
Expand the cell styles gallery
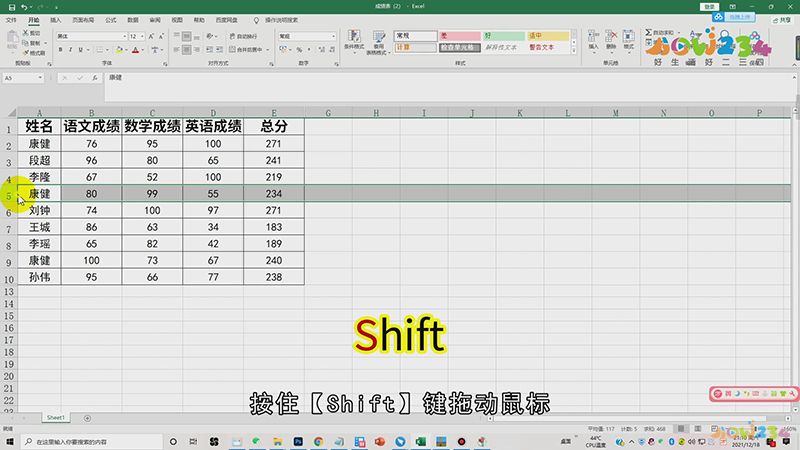573,51
